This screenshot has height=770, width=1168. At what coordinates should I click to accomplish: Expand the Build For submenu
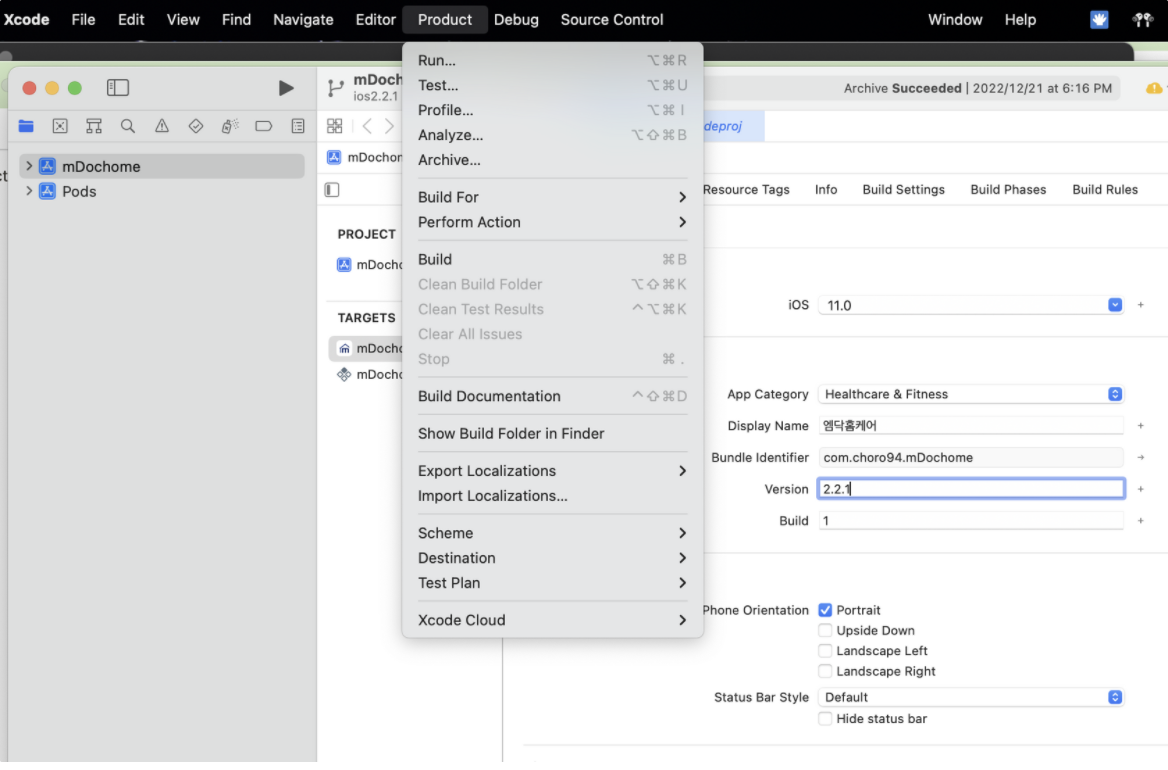552,197
